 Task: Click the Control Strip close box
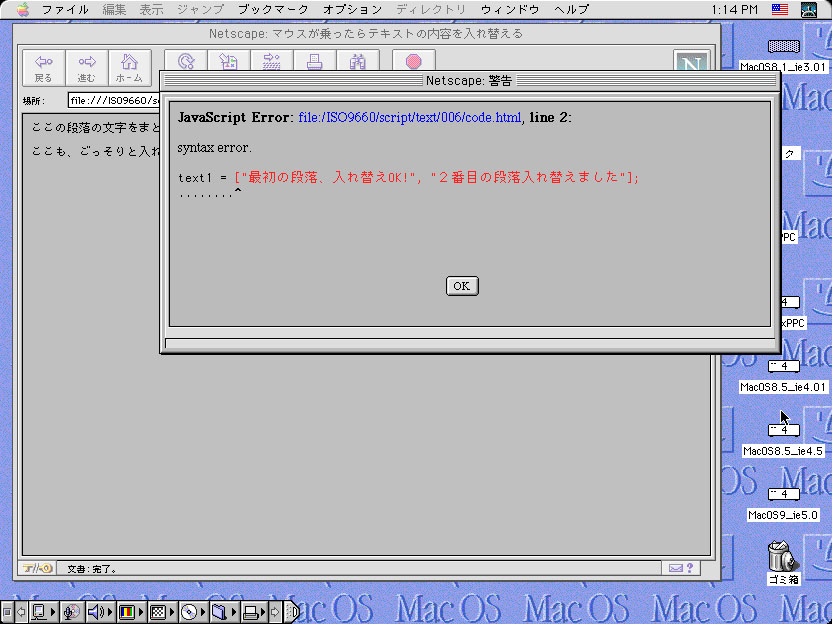[x=7, y=612]
